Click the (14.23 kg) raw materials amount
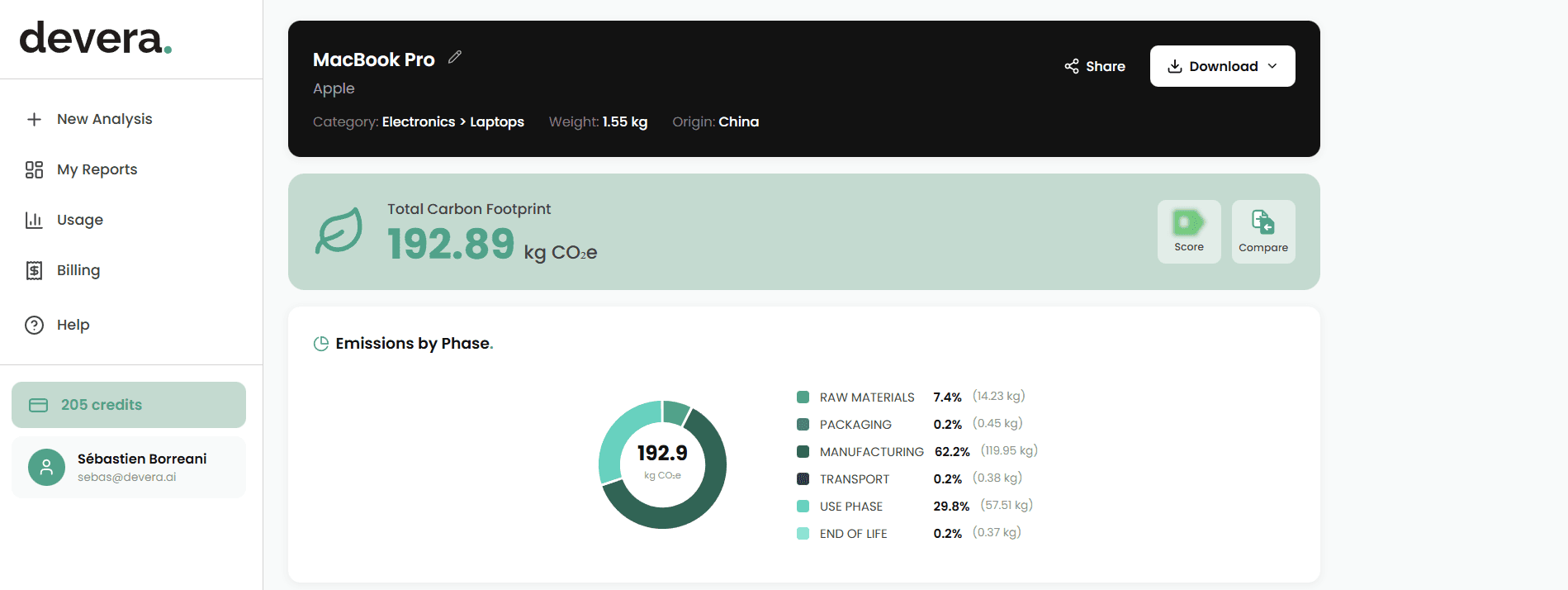This screenshot has height=590, width=1568. pyautogui.click(x=999, y=396)
